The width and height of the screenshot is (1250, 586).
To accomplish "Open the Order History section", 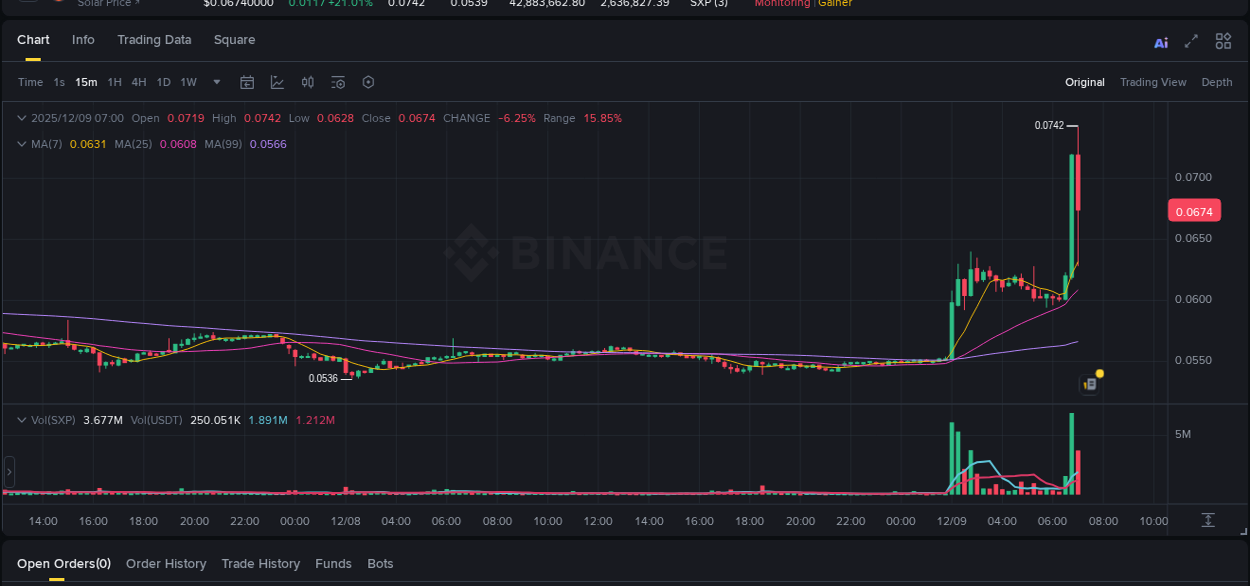I will pos(166,563).
